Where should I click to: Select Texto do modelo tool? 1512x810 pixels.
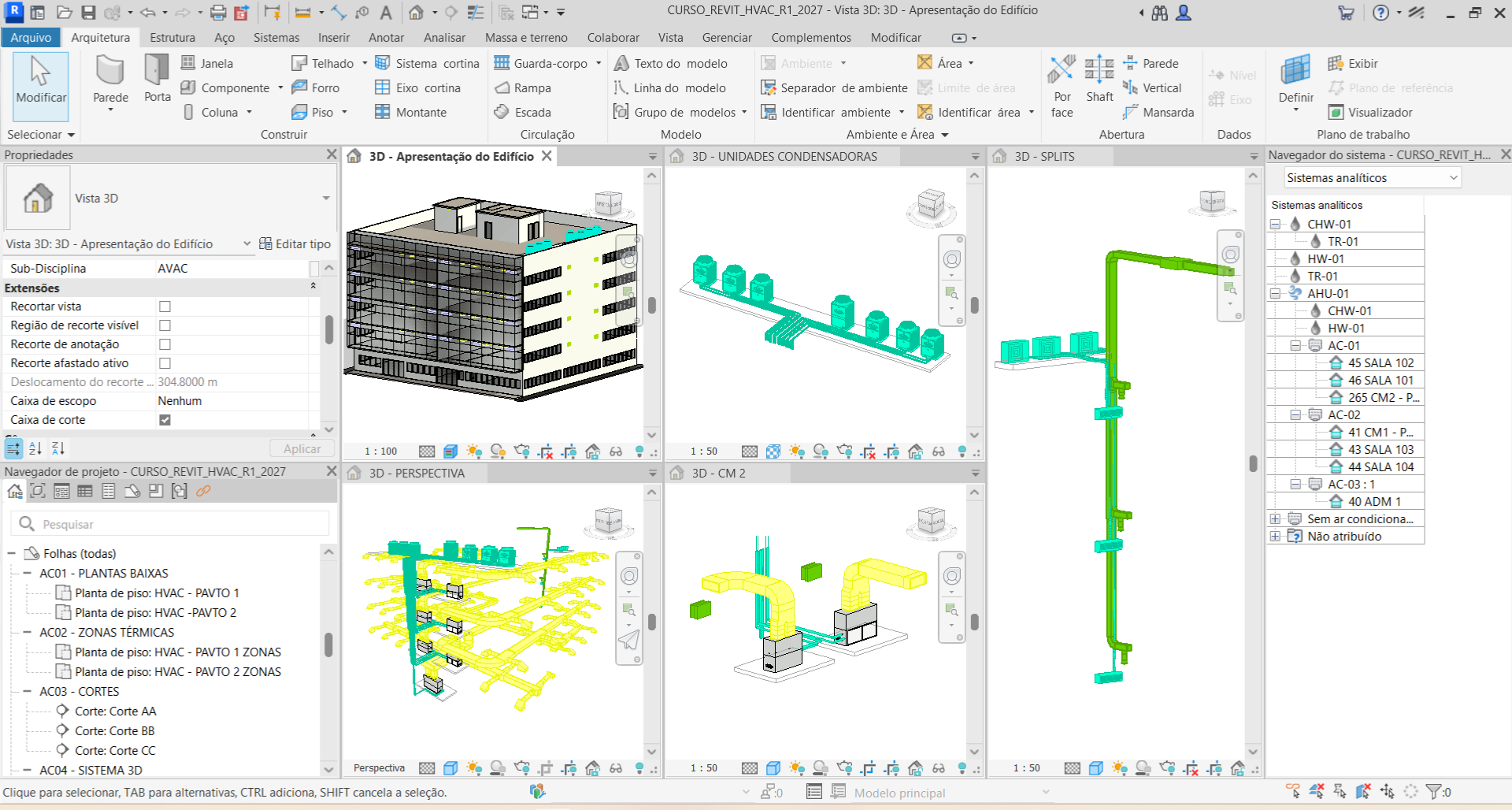click(x=671, y=63)
